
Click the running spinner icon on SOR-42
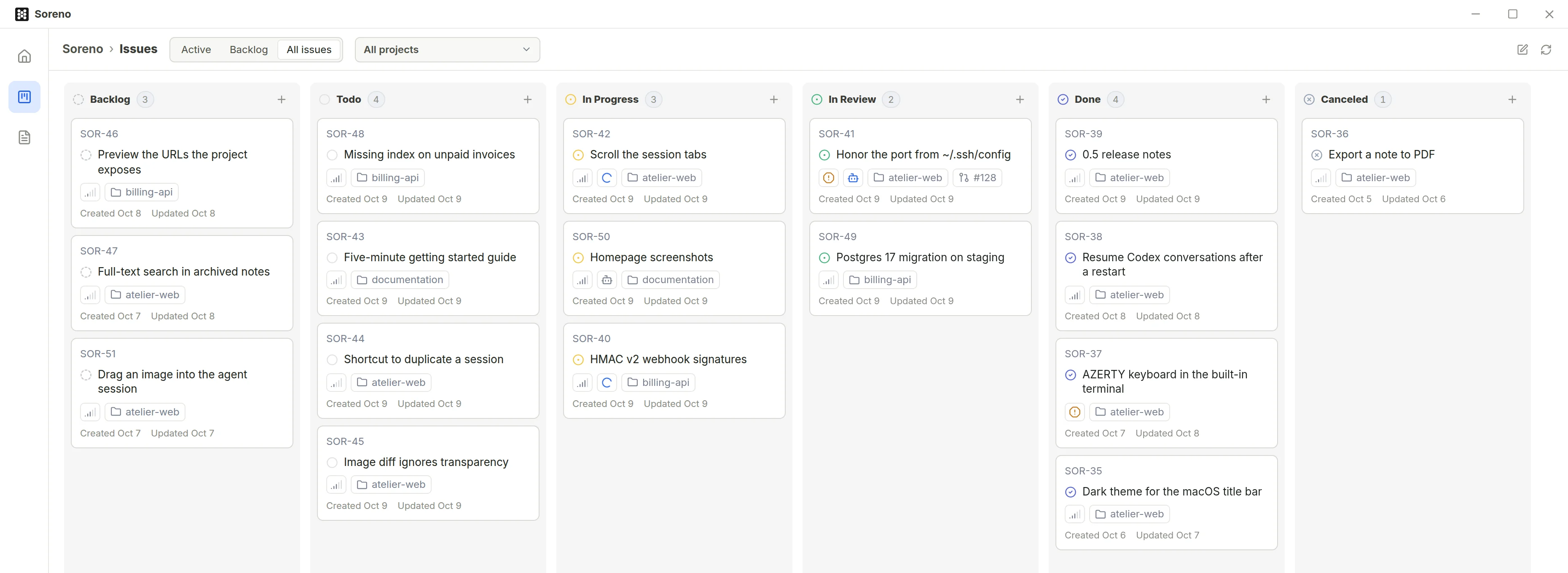click(x=607, y=178)
